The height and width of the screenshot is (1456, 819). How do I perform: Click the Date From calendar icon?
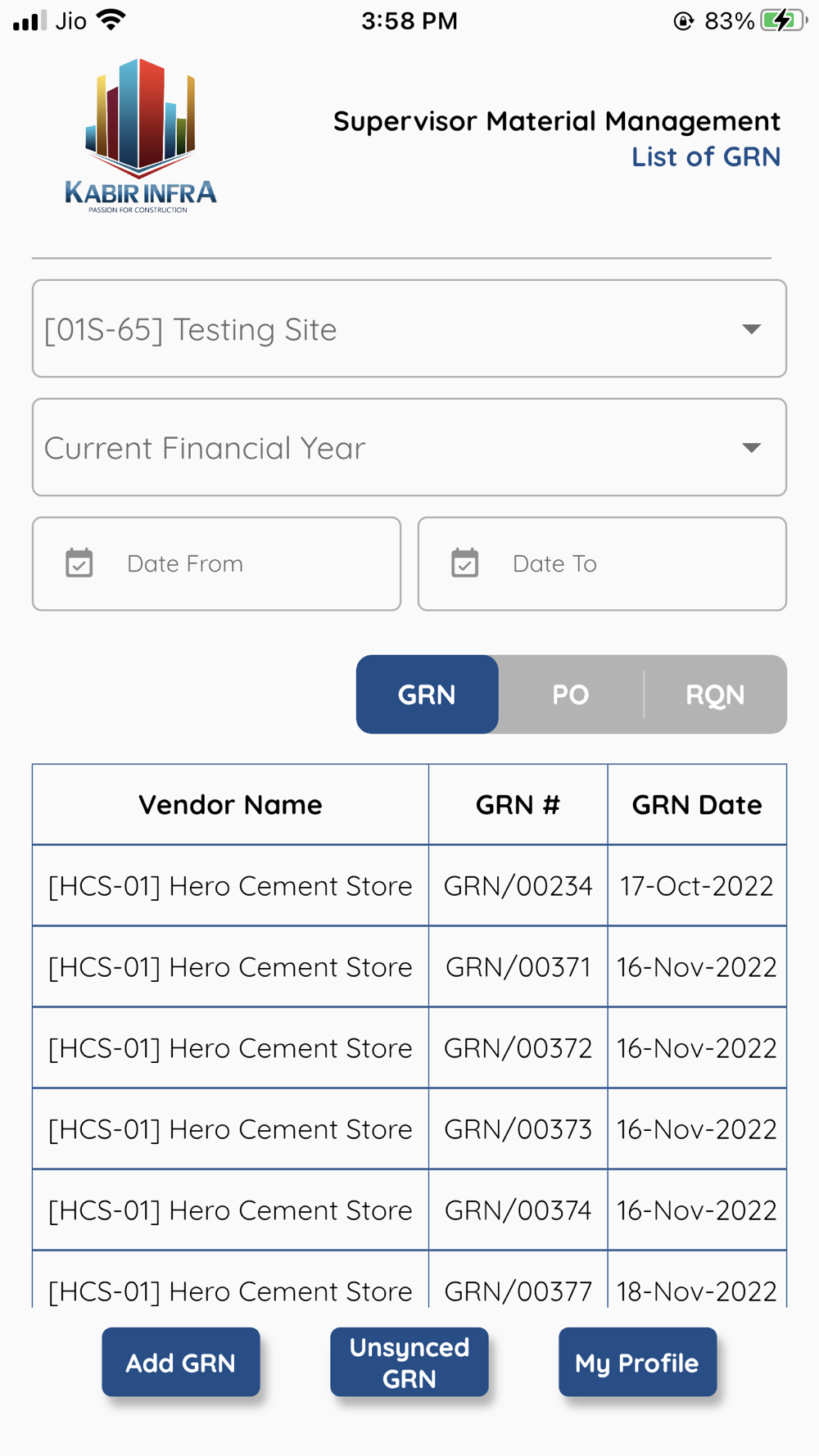pyautogui.click(x=79, y=563)
